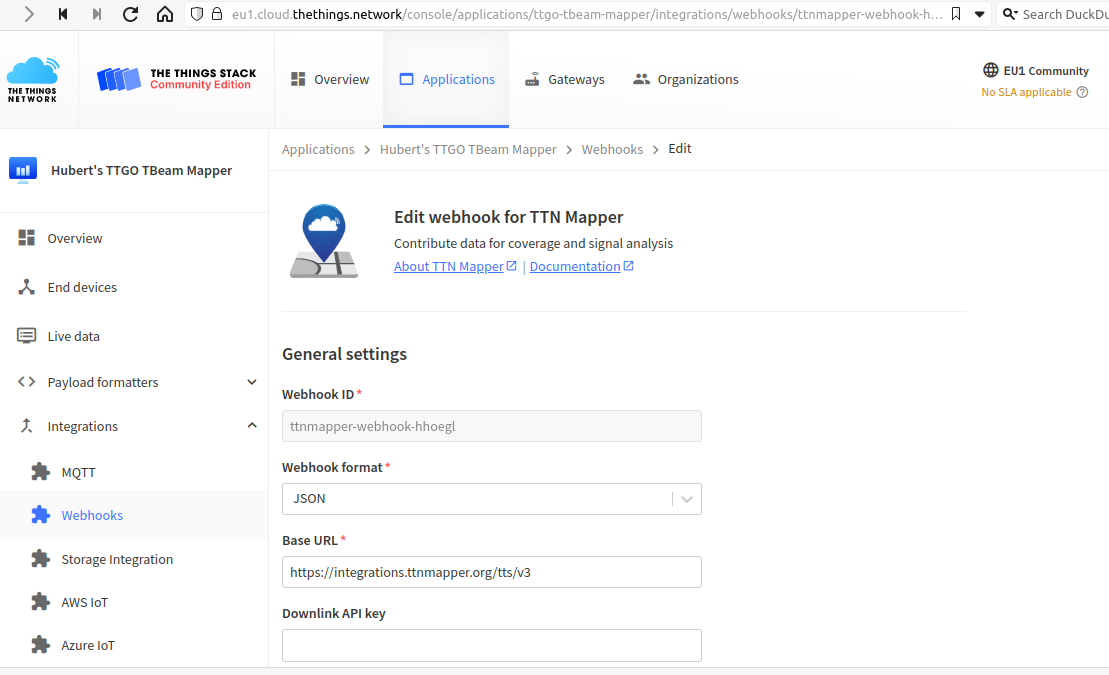Click the browser forward arrow

click(x=29, y=14)
